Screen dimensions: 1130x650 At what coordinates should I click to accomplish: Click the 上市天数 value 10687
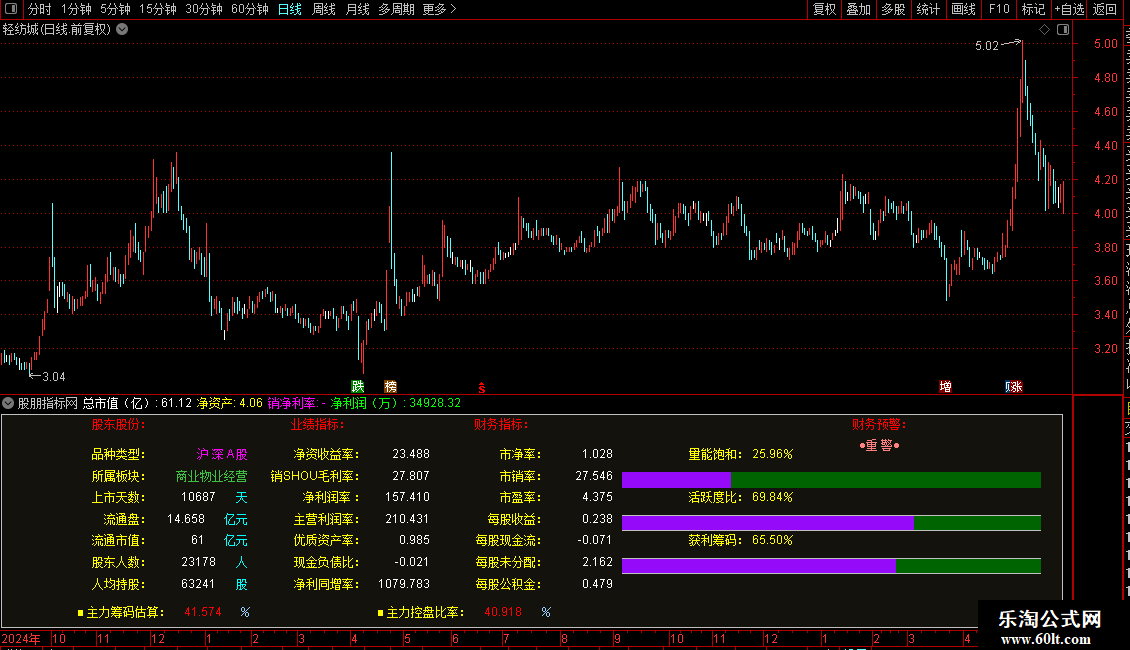tap(198, 497)
